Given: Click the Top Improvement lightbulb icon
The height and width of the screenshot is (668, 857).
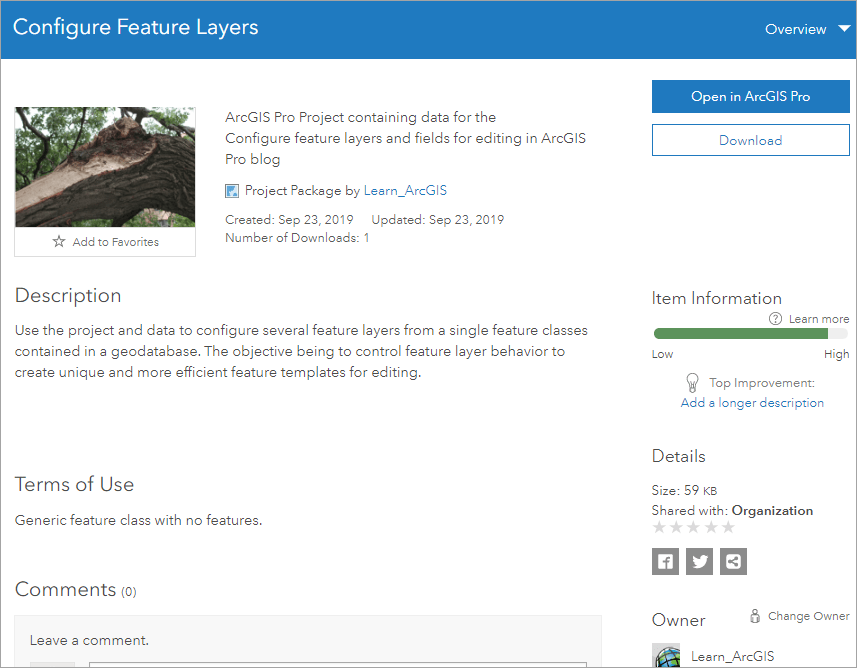Looking at the screenshot, I should pos(692,382).
